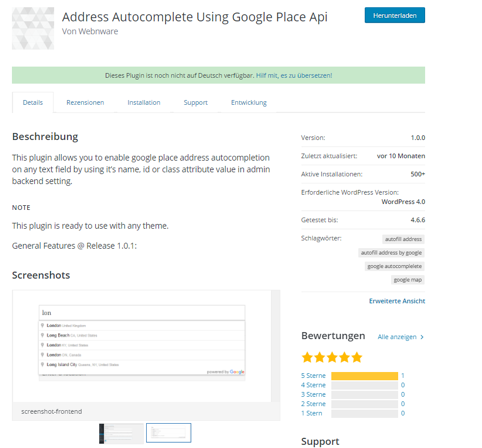Open the Entwicklung tab
Viewport: 482px width, 448px height.
click(x=249, y=102)
